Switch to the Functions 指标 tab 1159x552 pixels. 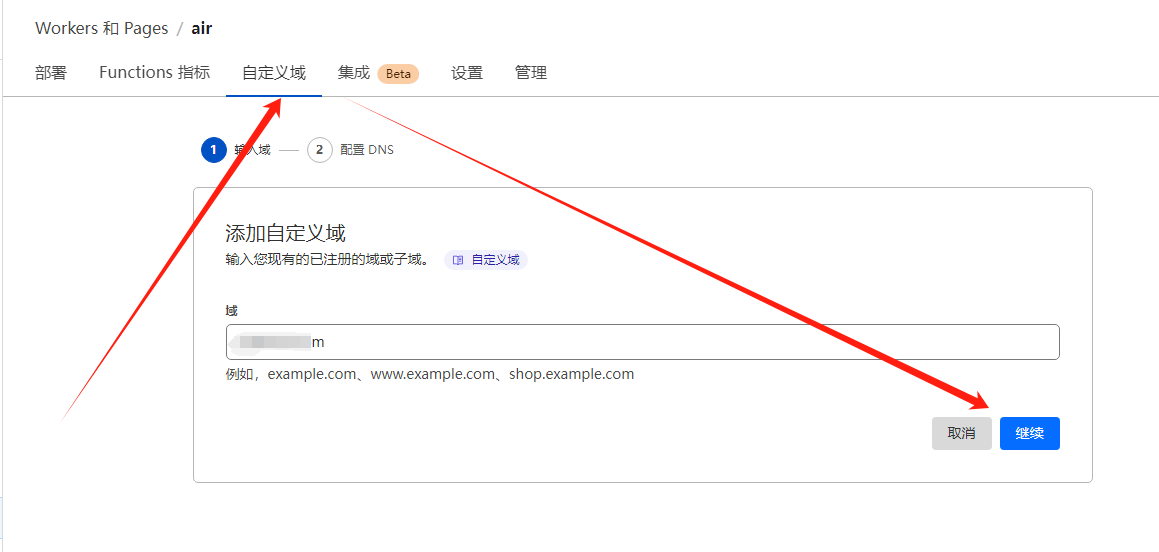coord(154,73)
